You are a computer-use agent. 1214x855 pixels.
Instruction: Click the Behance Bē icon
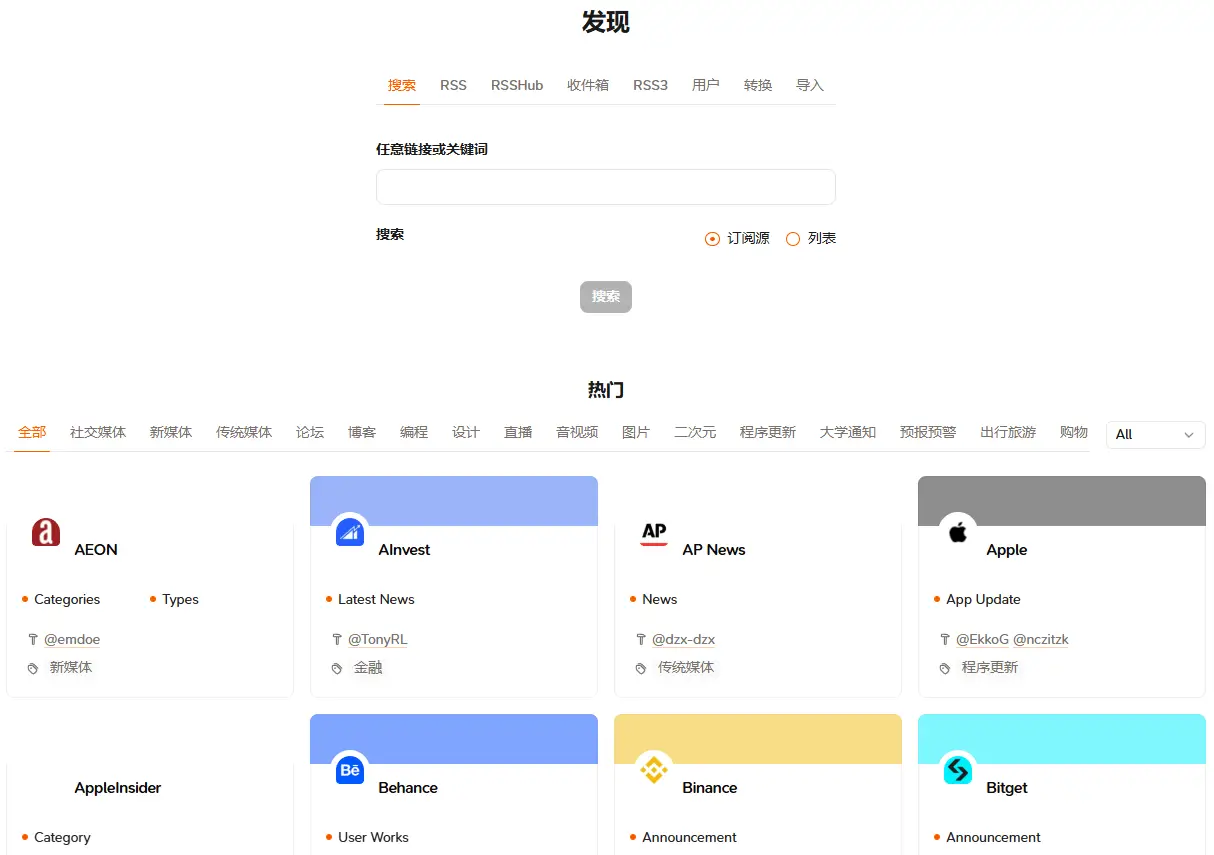tap(350, 770)
